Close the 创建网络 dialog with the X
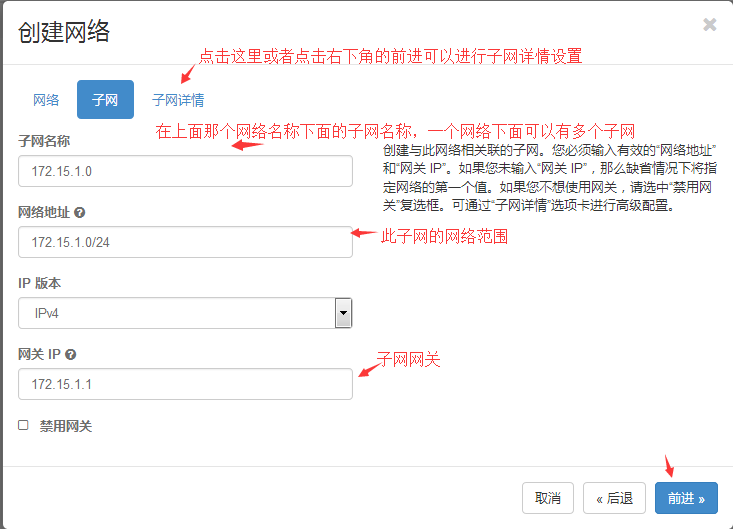 (x=709, y=25)
